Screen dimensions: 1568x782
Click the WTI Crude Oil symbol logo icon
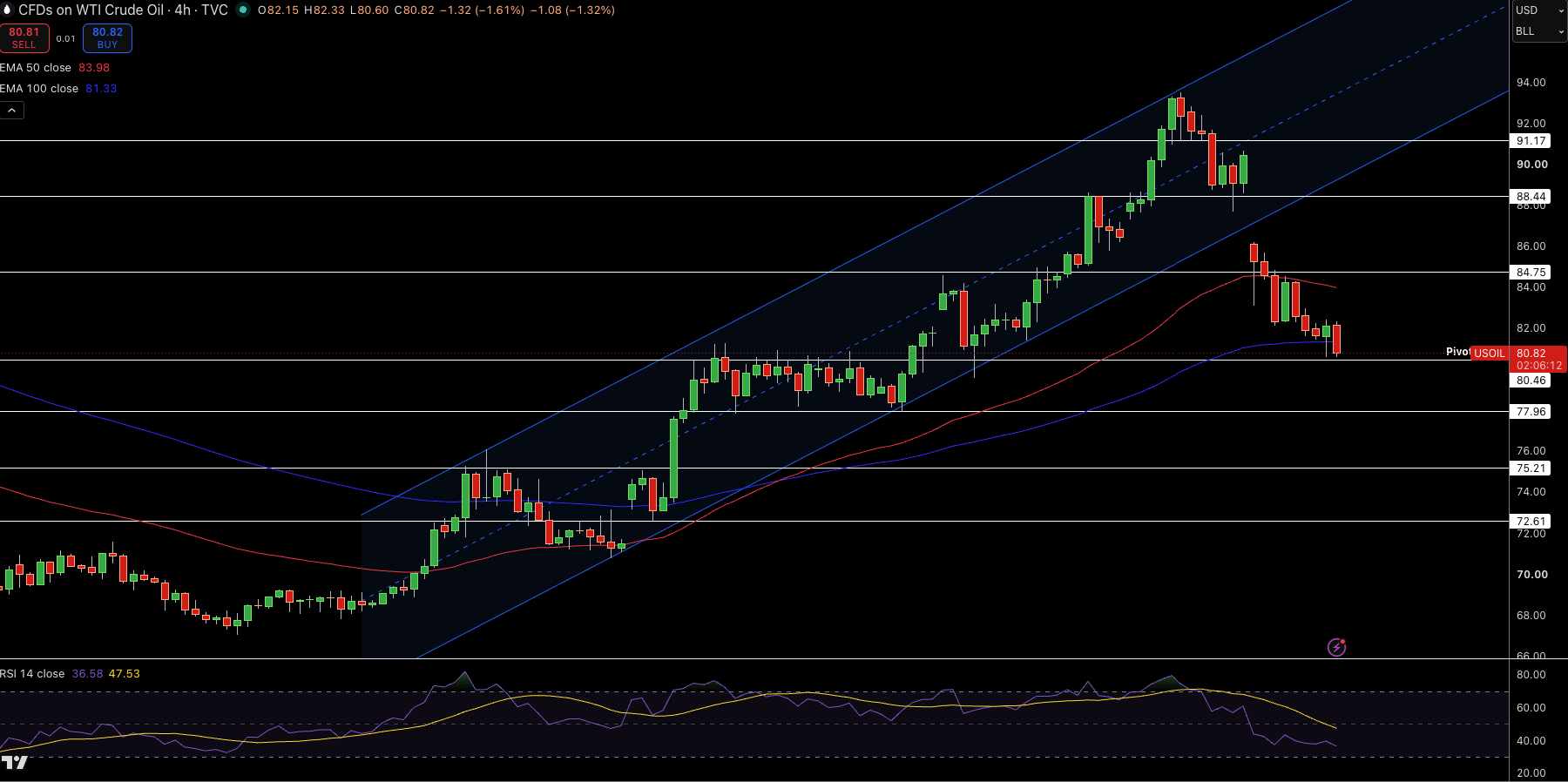click(7, 10)
